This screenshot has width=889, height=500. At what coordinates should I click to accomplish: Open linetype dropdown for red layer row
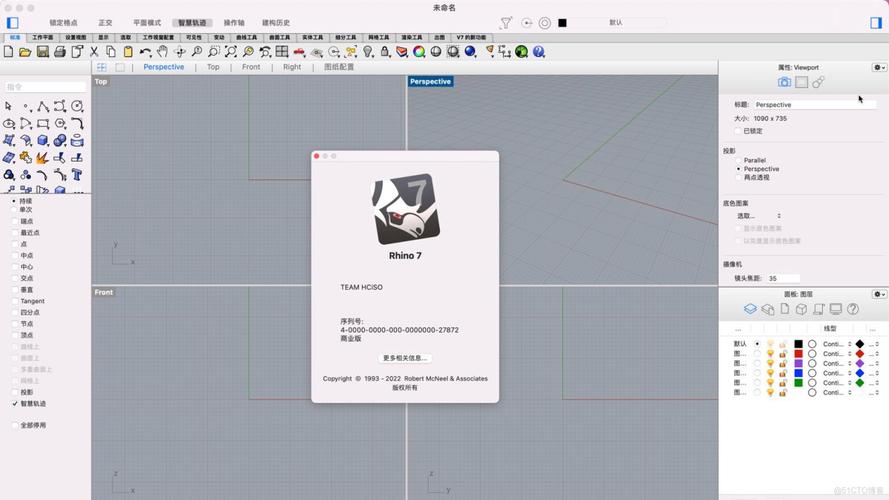837,354
